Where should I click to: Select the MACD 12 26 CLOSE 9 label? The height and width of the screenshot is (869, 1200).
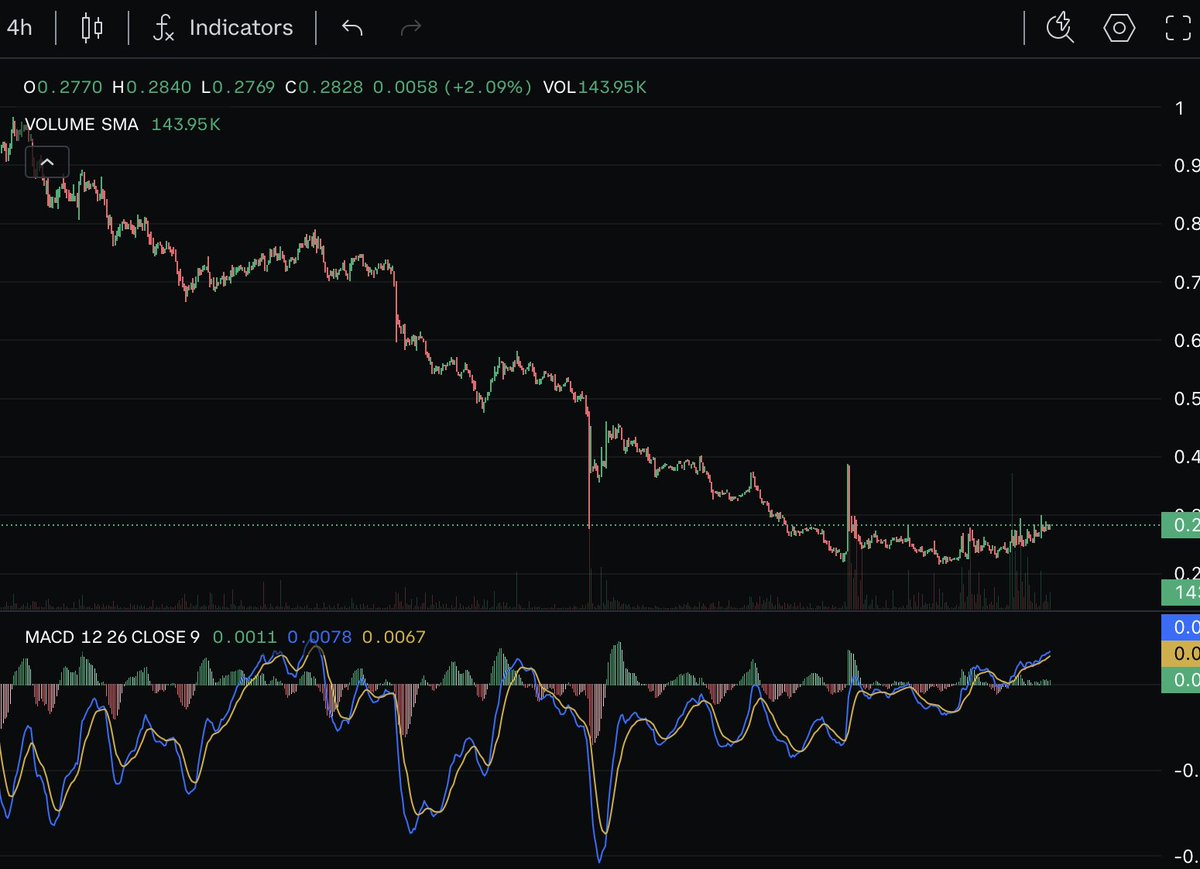click(113, 637)
